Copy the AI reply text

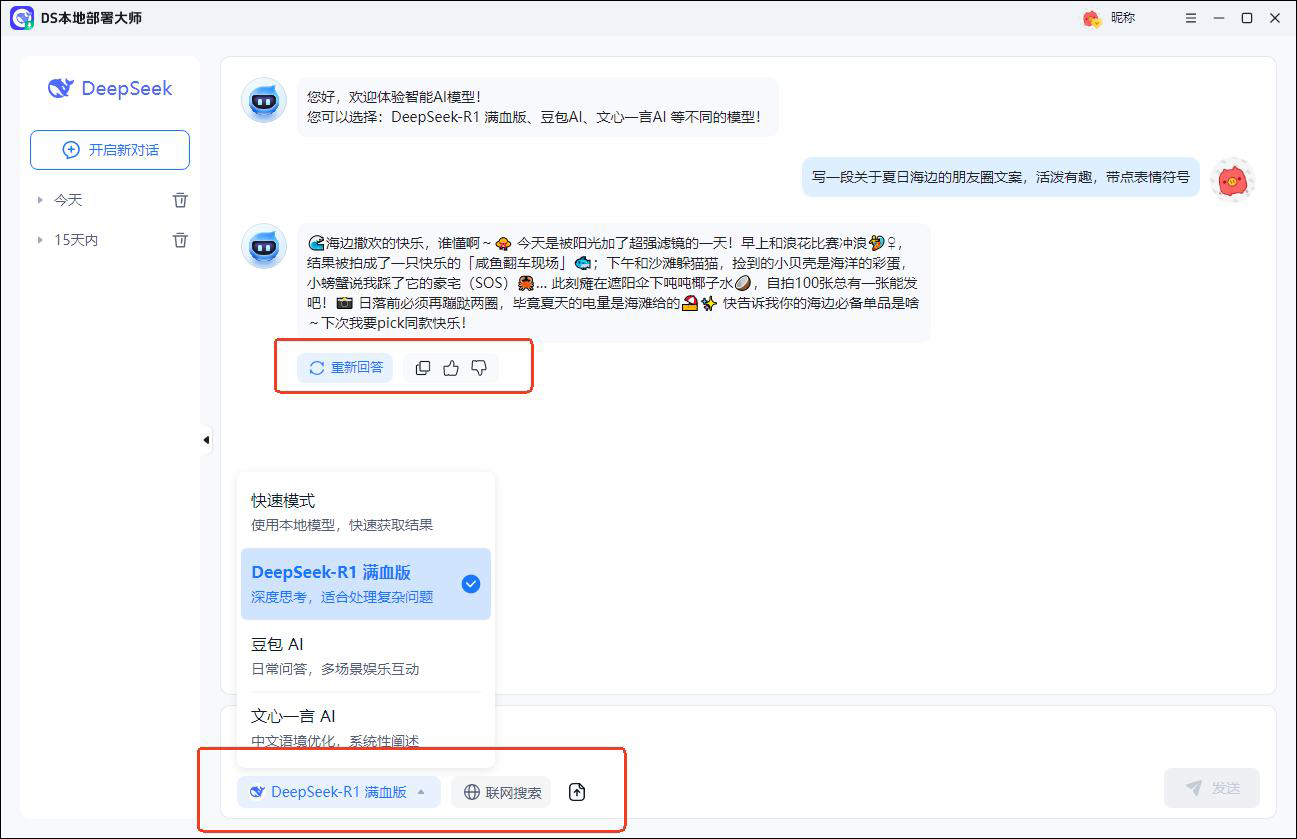[x=423, y=368]
